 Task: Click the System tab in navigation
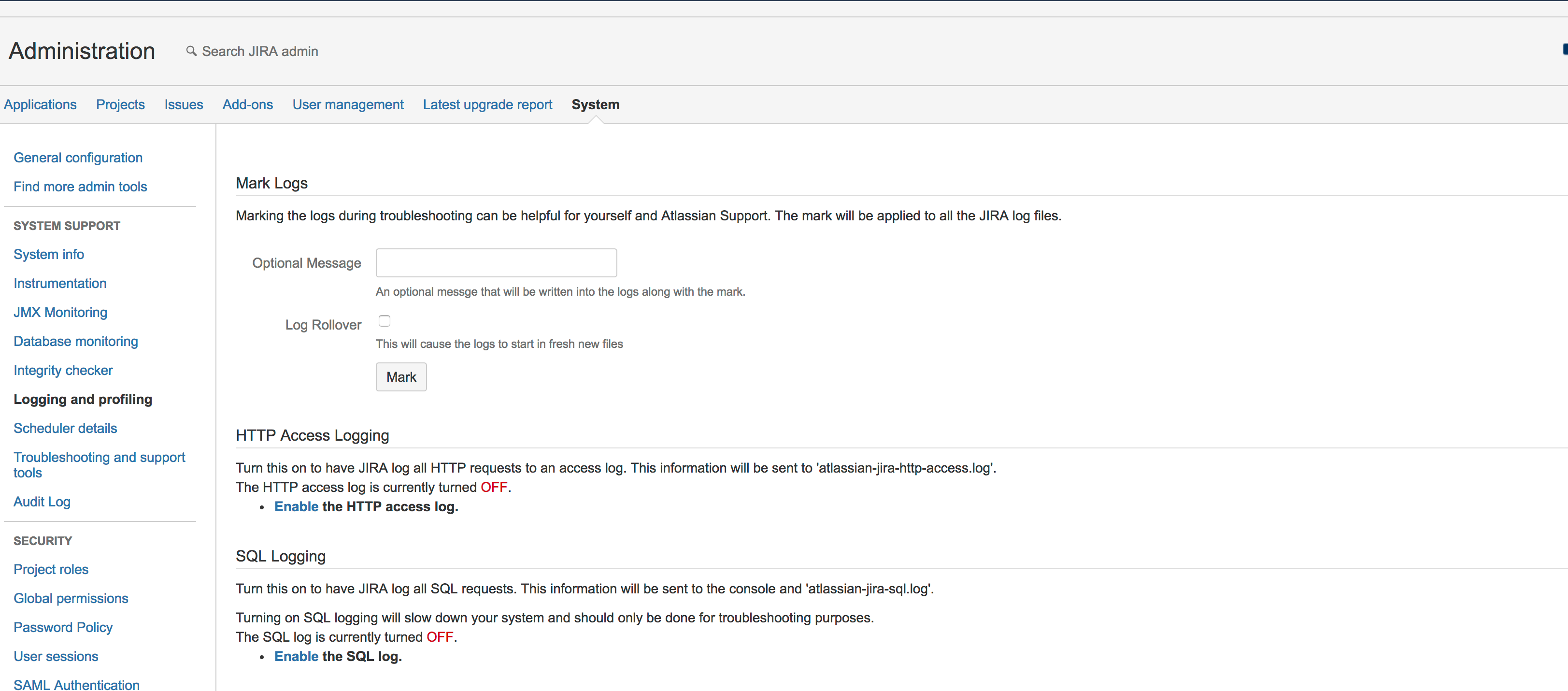[596, 104]
